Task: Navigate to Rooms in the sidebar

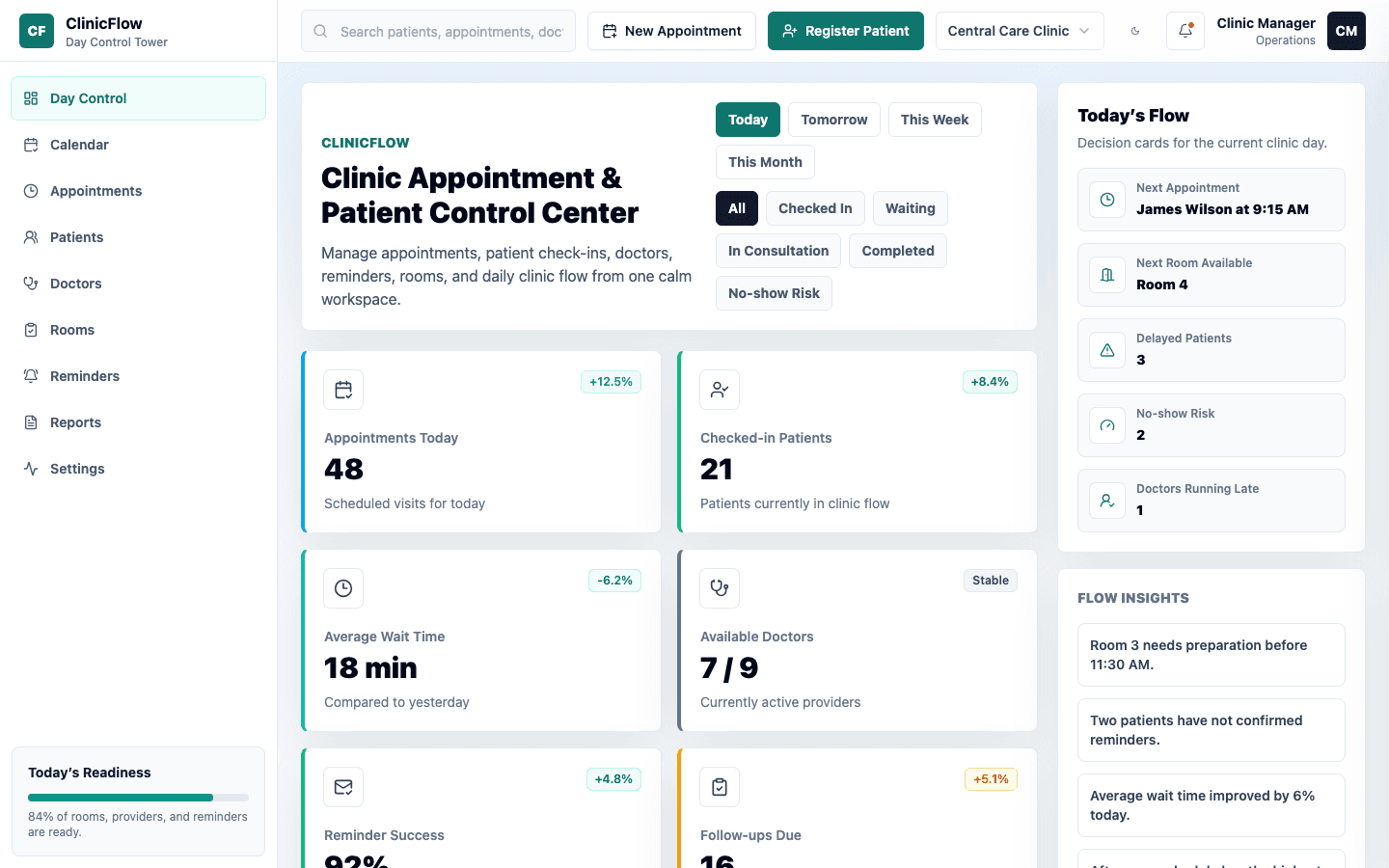Action: [138, 330]
